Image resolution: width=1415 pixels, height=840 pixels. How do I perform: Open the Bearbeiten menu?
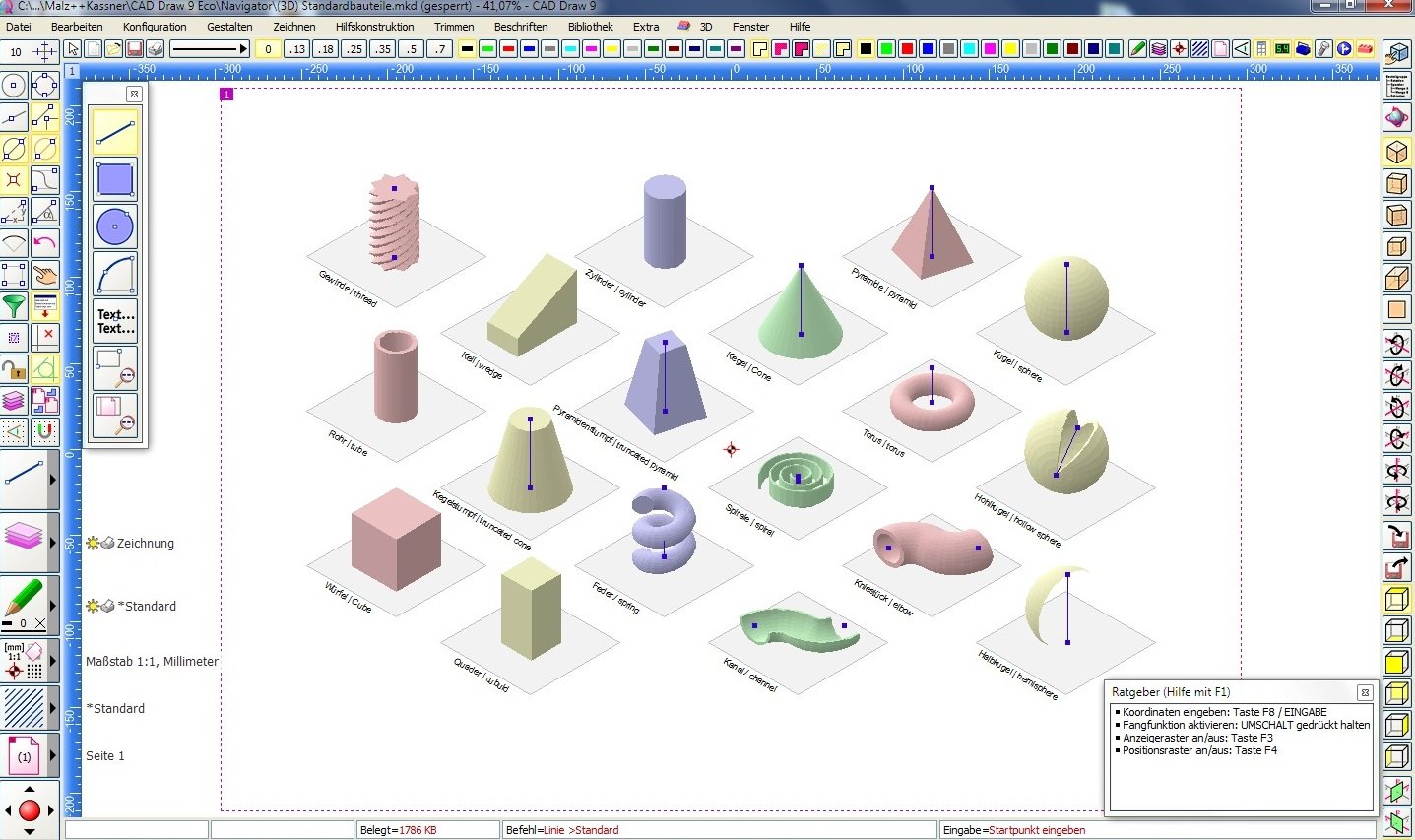(77, 27)
